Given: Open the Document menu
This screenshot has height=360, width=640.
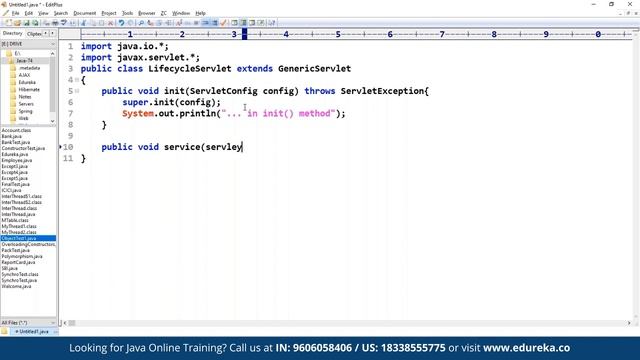Looking at the screenshot, I should pyautogui.click(x=84, y=13).
